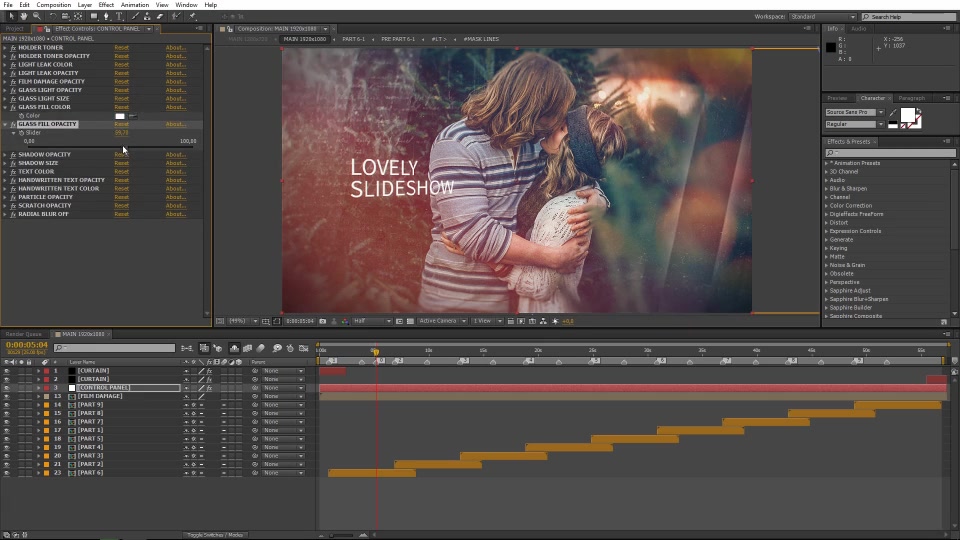Screen dimensions: 960x540
Task: Open the Active Camera dropdown
Action: click(x=443, y=321)
